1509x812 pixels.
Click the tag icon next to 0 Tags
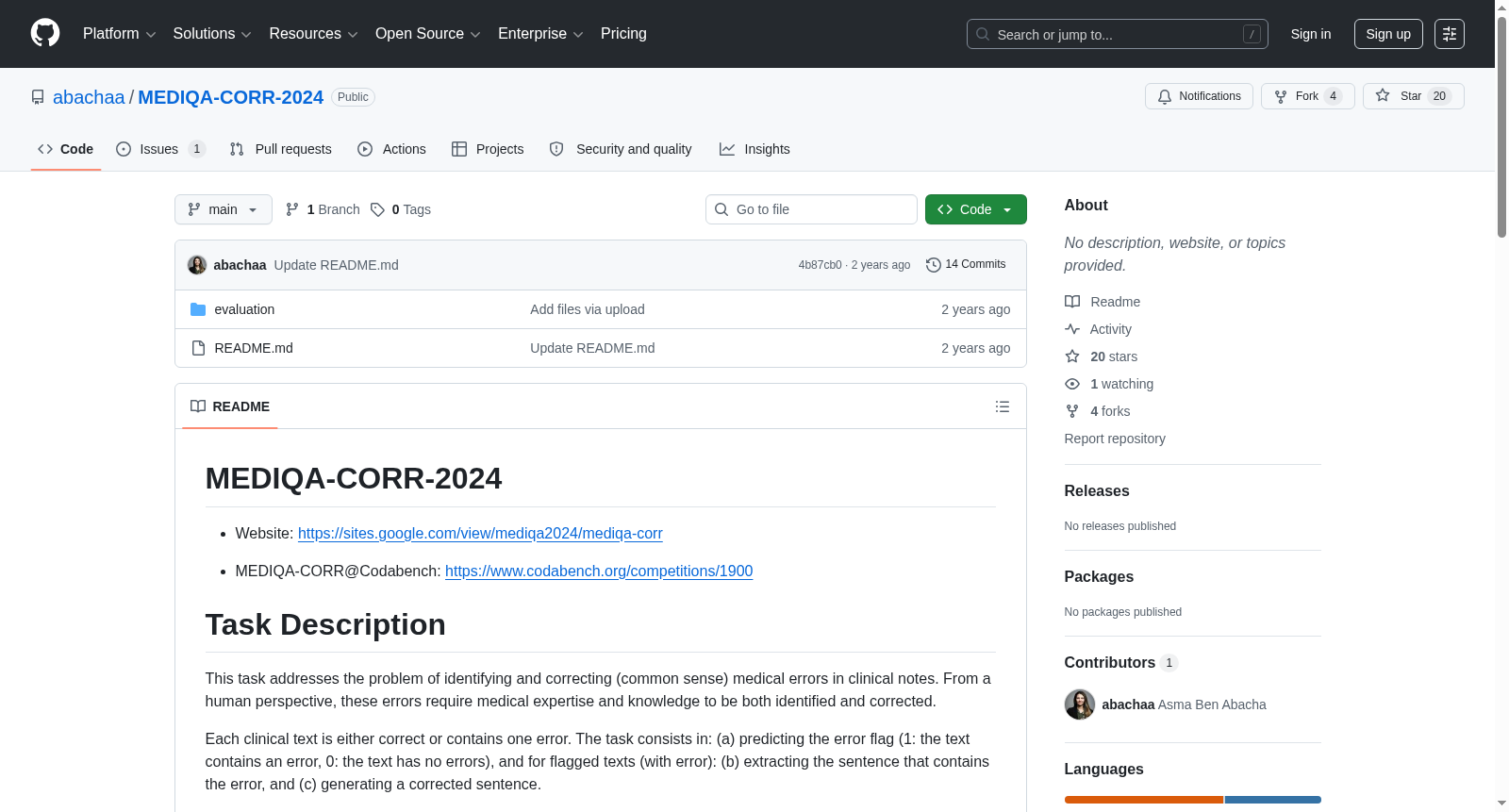tap(377, 209)
